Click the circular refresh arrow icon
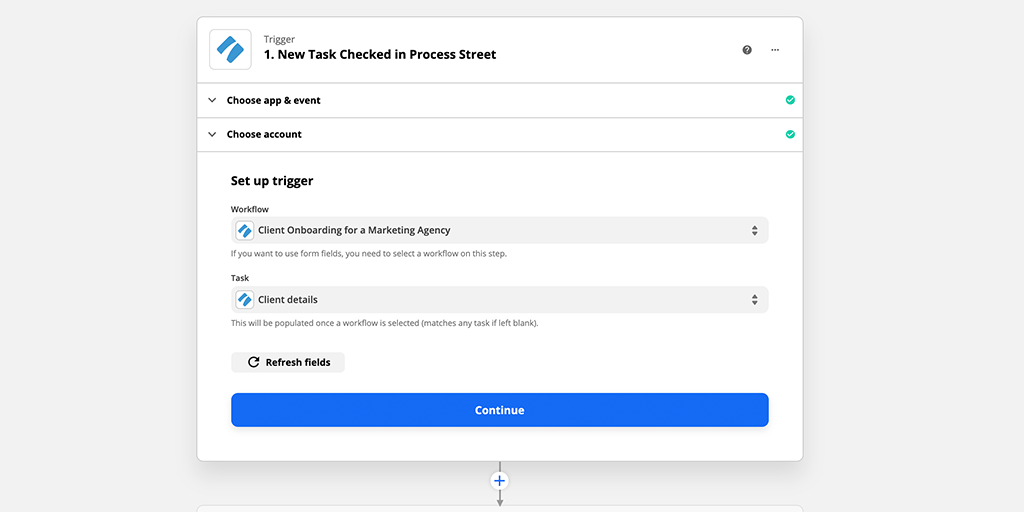This screenshot has width=1024, height=512. 253,362
